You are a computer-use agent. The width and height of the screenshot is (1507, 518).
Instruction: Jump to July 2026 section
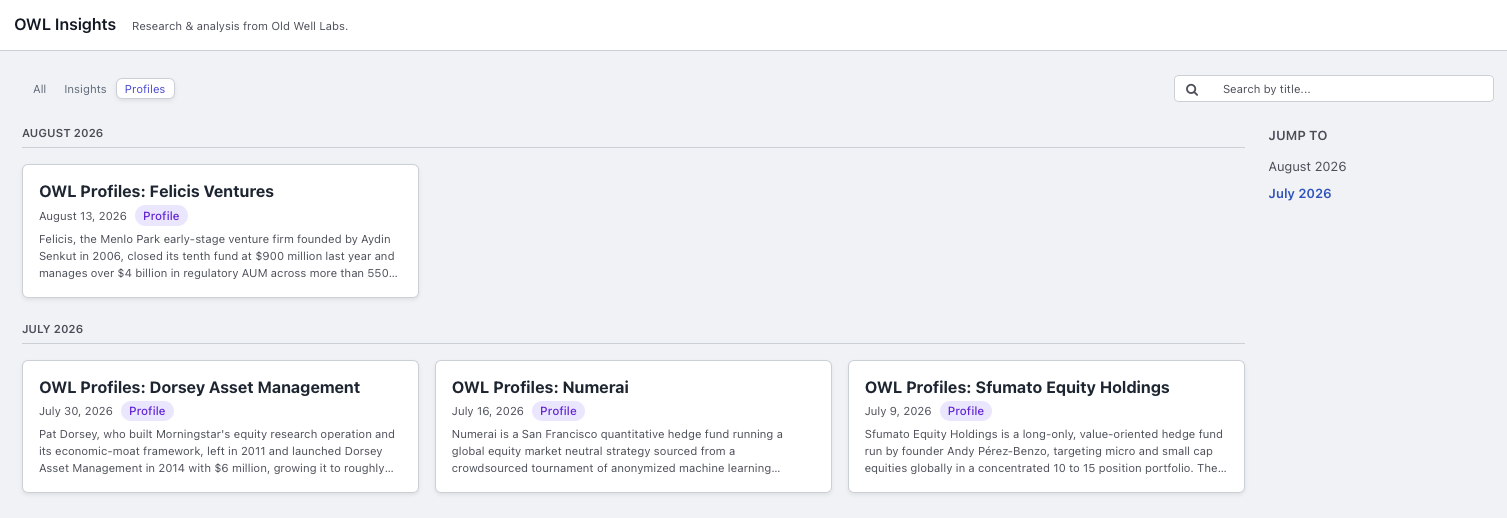[x=1300, y=194]
